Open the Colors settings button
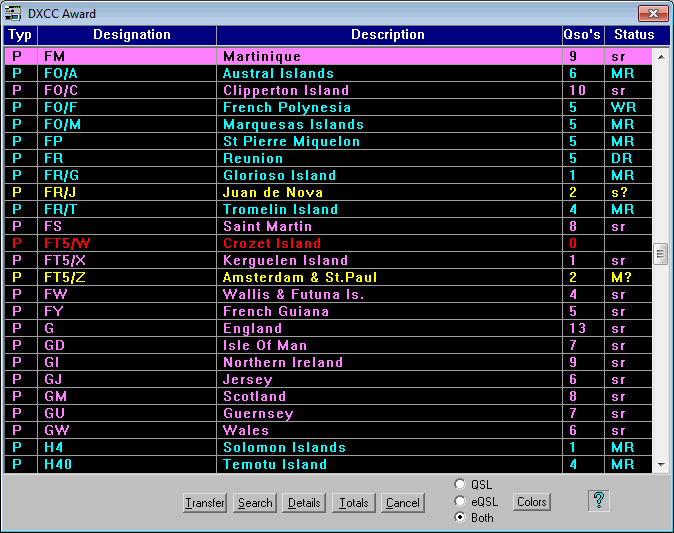Screen dimensions: 674x533 (532, 502)
